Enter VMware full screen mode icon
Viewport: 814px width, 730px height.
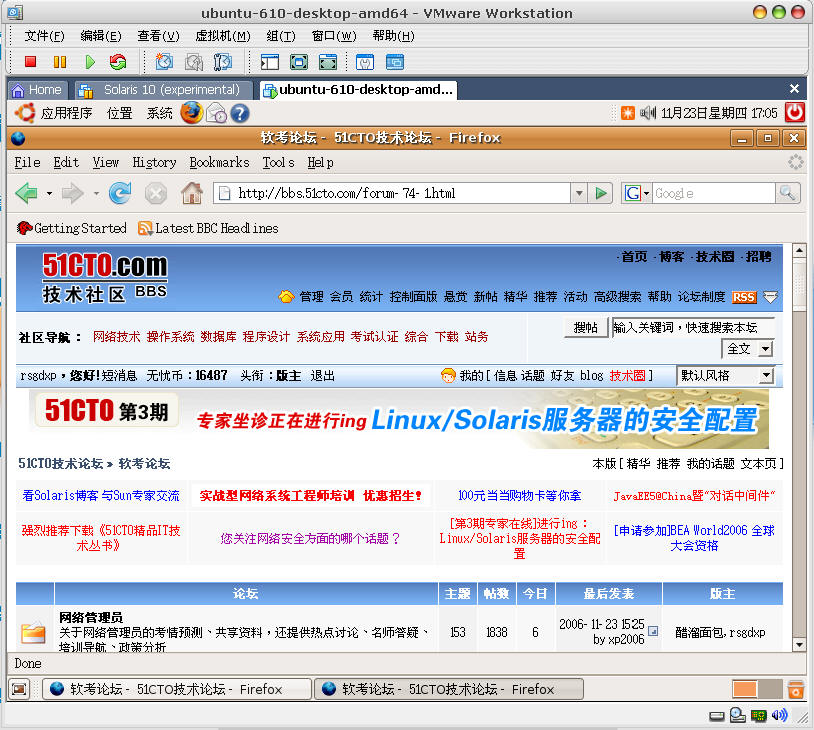(299, 62)
